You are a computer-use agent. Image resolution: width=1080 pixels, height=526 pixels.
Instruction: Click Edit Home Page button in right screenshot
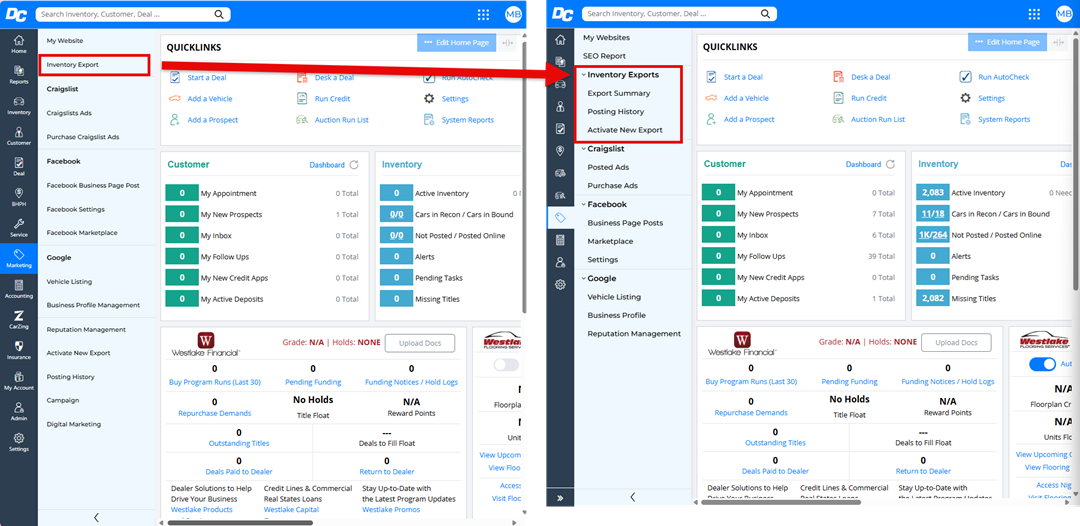[1007, 42]
